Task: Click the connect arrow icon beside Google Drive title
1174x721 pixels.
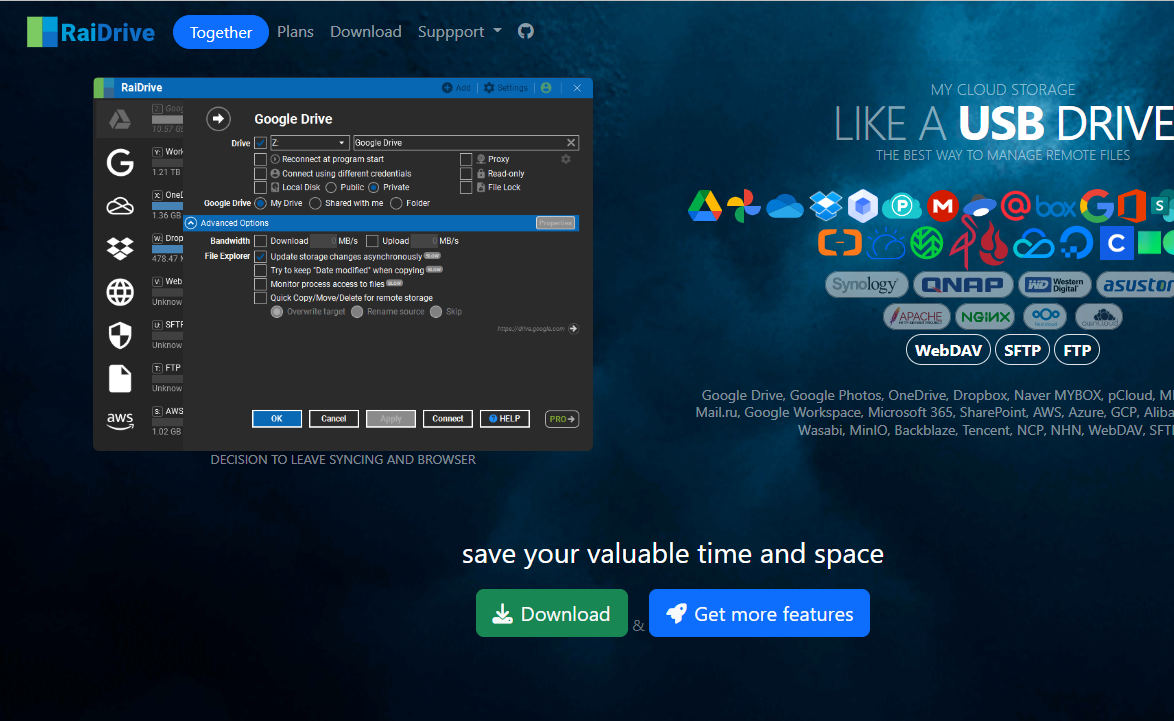Action: [x=218, y=118]
